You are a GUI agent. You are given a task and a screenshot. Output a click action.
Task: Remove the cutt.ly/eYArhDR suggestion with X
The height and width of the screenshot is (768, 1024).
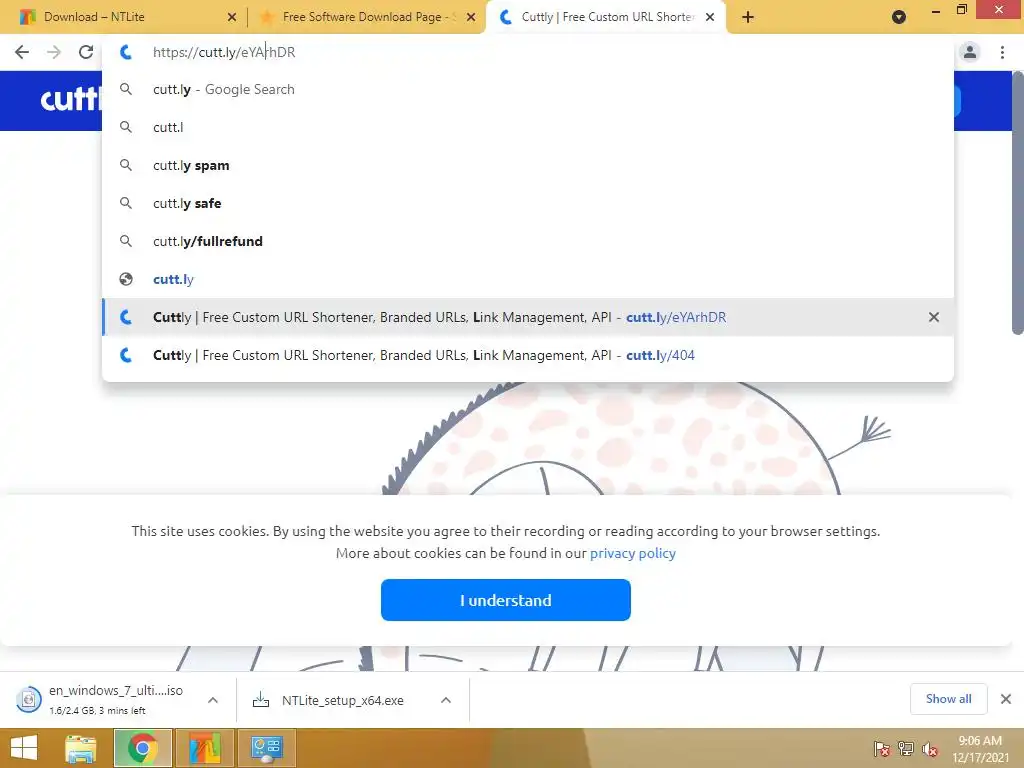coord(934,317)
